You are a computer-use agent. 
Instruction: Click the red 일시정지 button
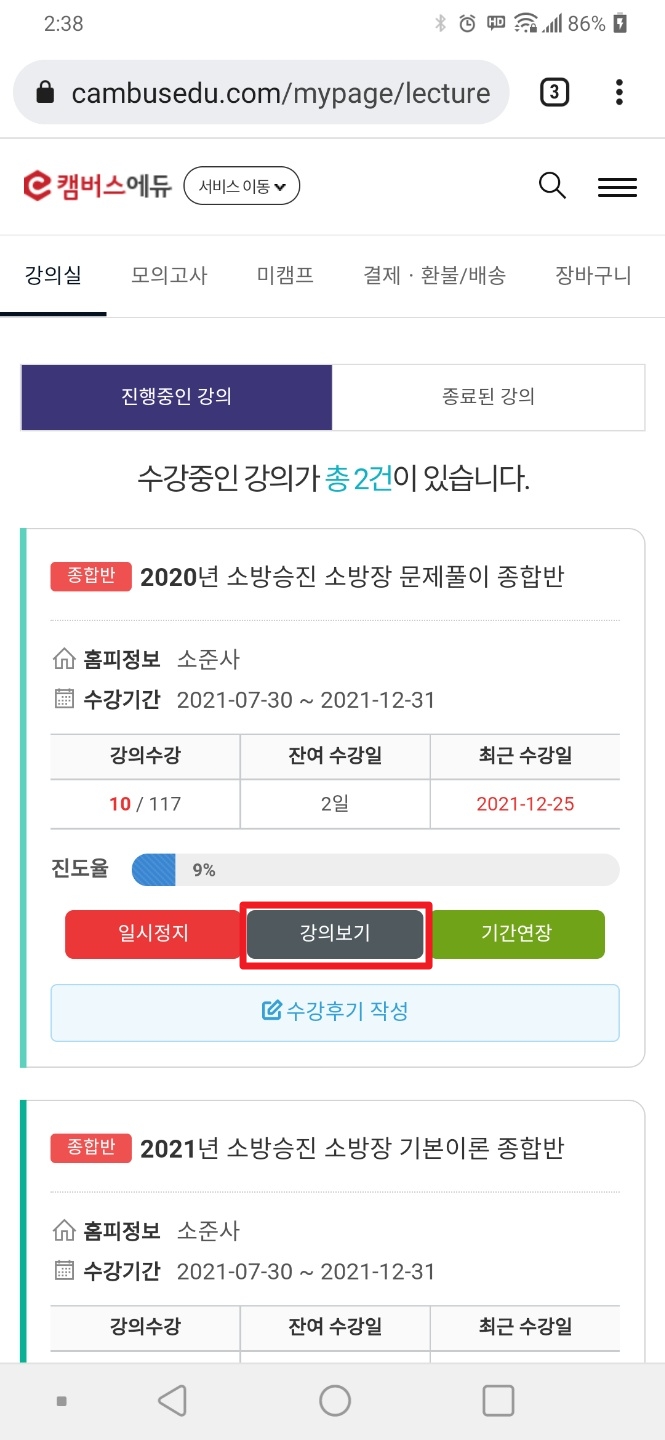(x=153, y=934)
